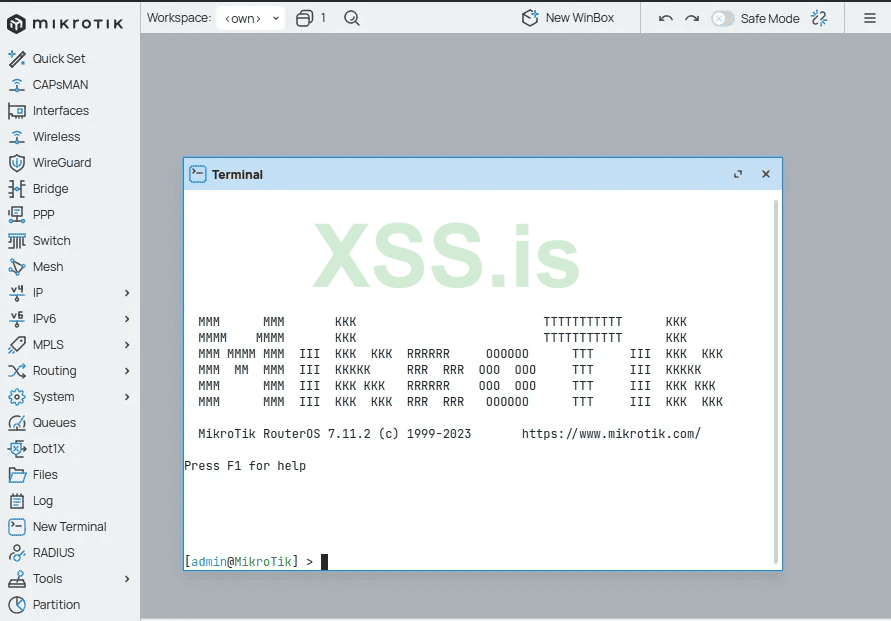Open the Partition icon
Screen dimensions: 891x621
[17, 605]
